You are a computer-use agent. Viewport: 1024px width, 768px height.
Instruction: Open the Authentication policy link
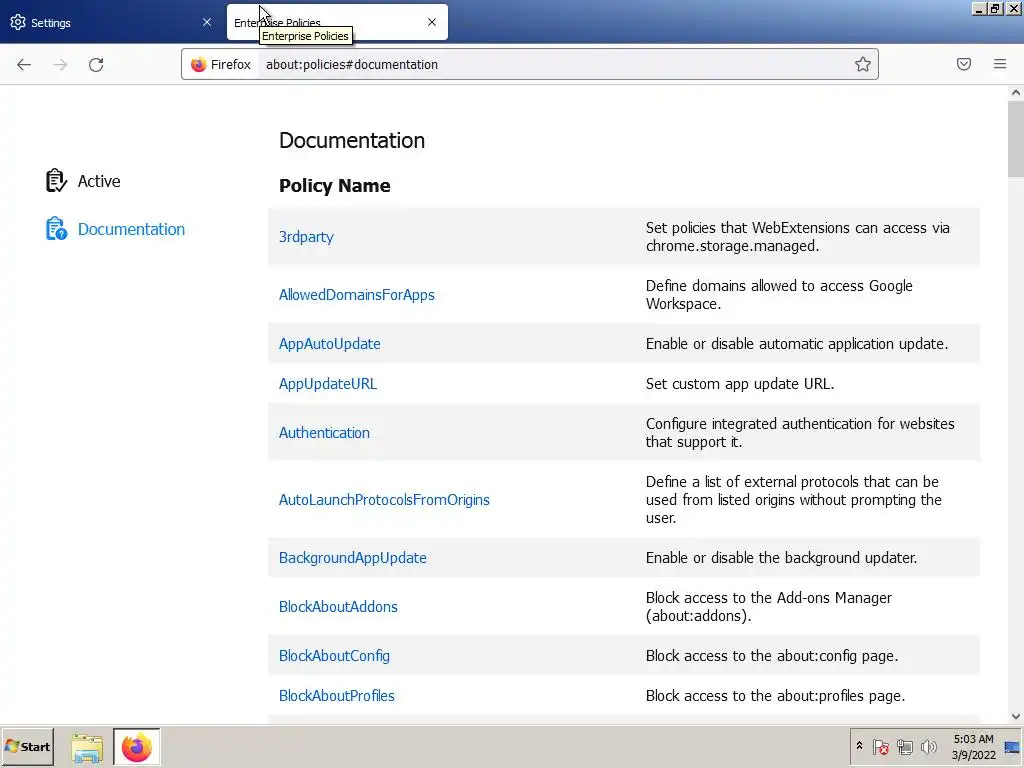(325, 433)
